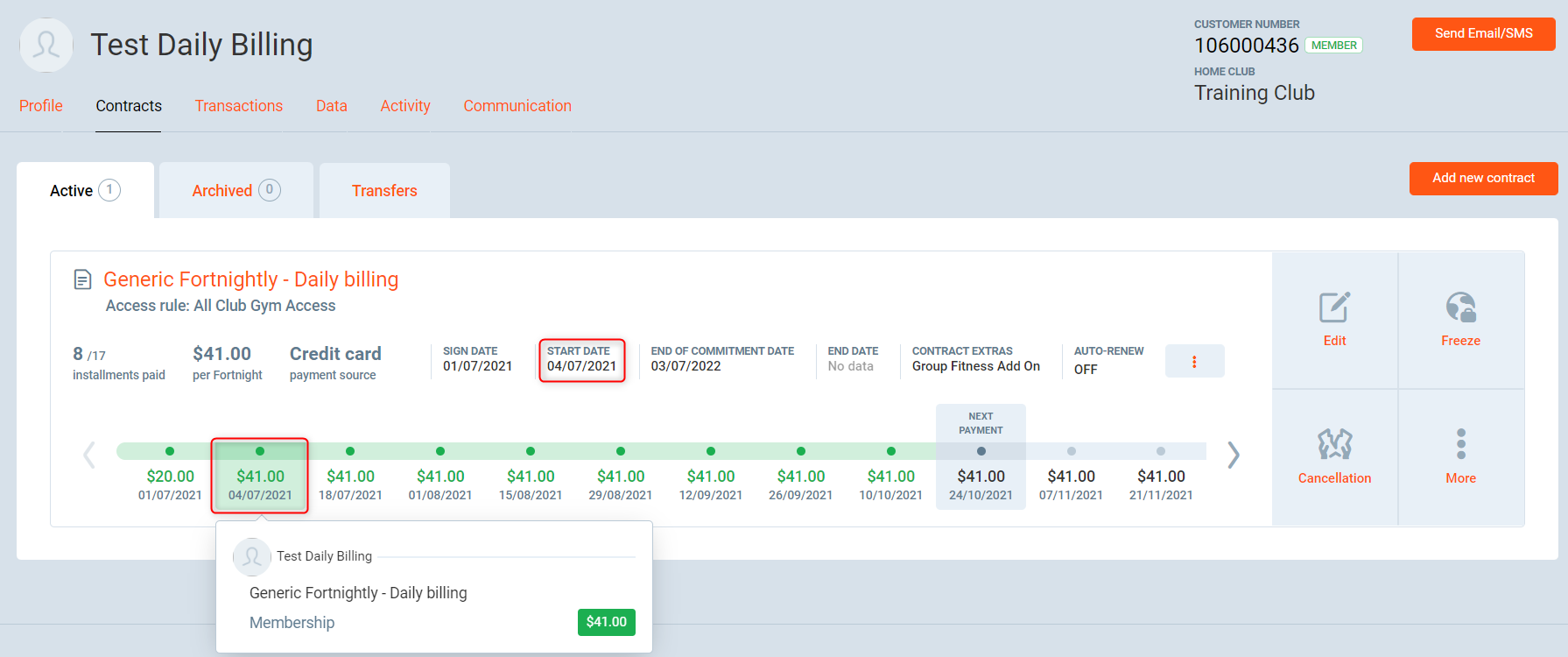Open the Generic Fortnightly - Daily billing link
The width and height of the screenshot is (1568, 657).
pyautogui.click(x=250, y=279)
